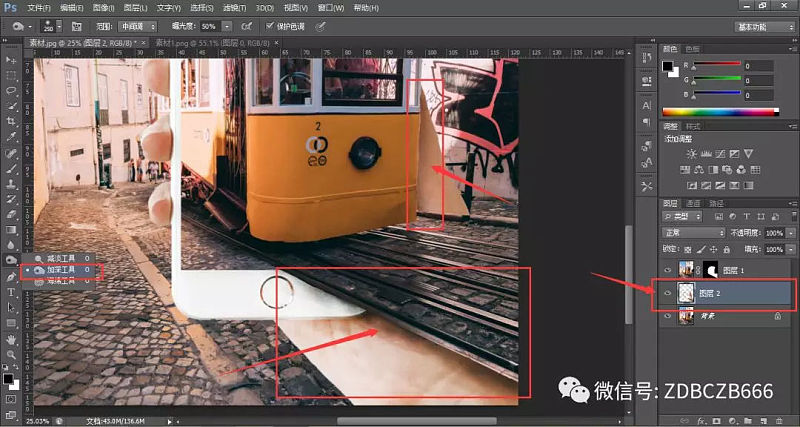Enable the airbrush icon in the options bar

[246, 26]
